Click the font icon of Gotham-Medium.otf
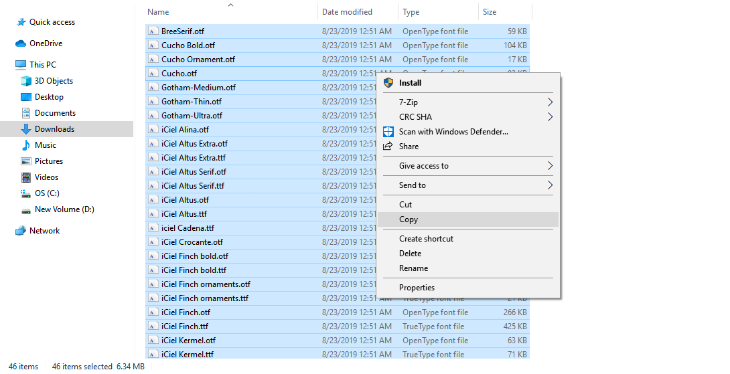 click(153, 87)
